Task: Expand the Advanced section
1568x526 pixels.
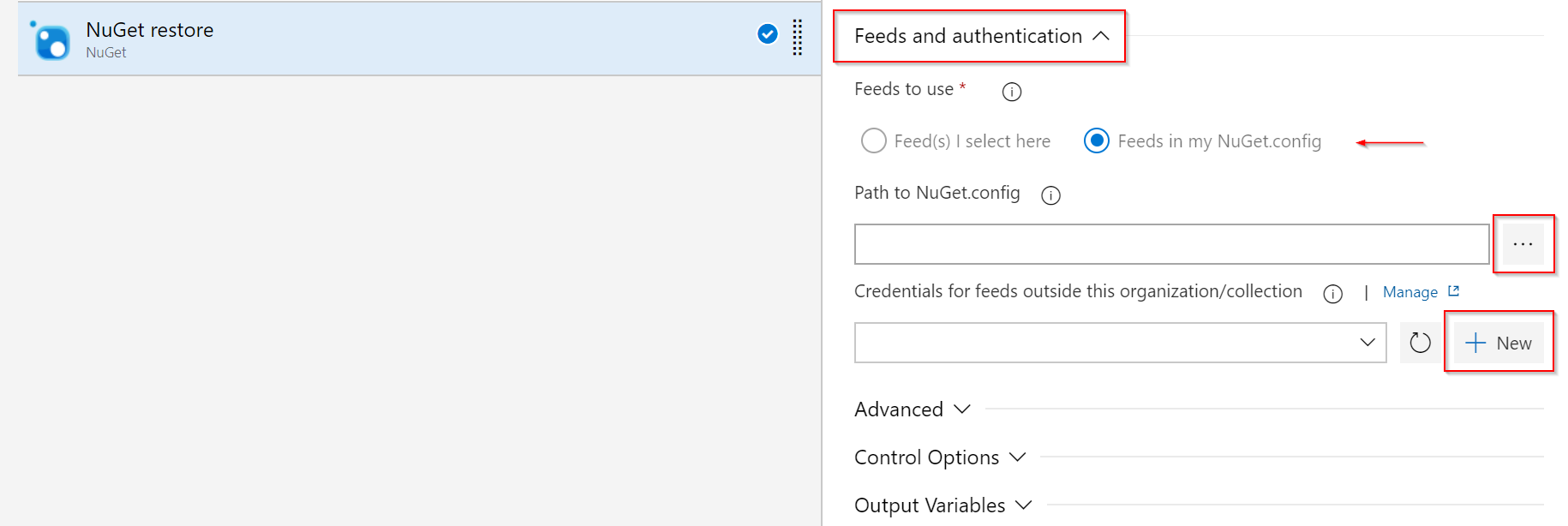Action: click(913, 409)
